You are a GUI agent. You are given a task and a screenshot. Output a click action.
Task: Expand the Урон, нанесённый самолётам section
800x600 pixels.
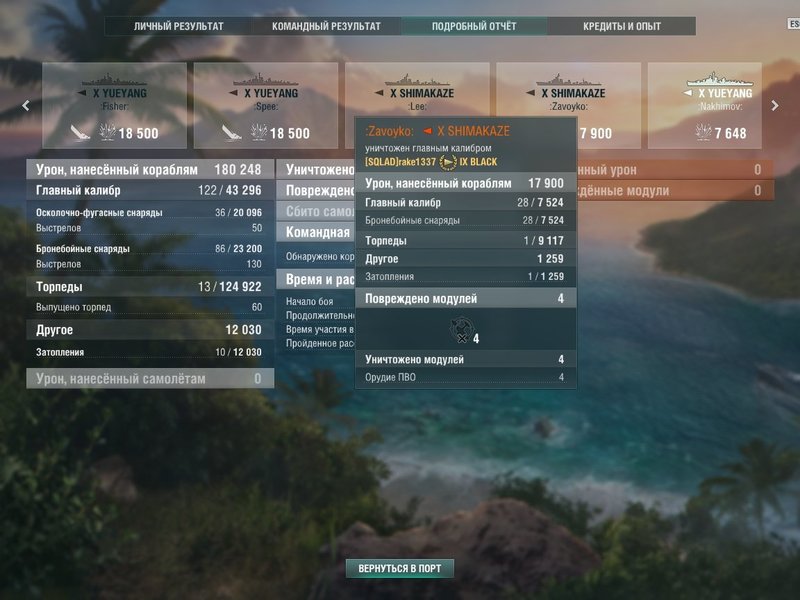click(x=150, y=379)
